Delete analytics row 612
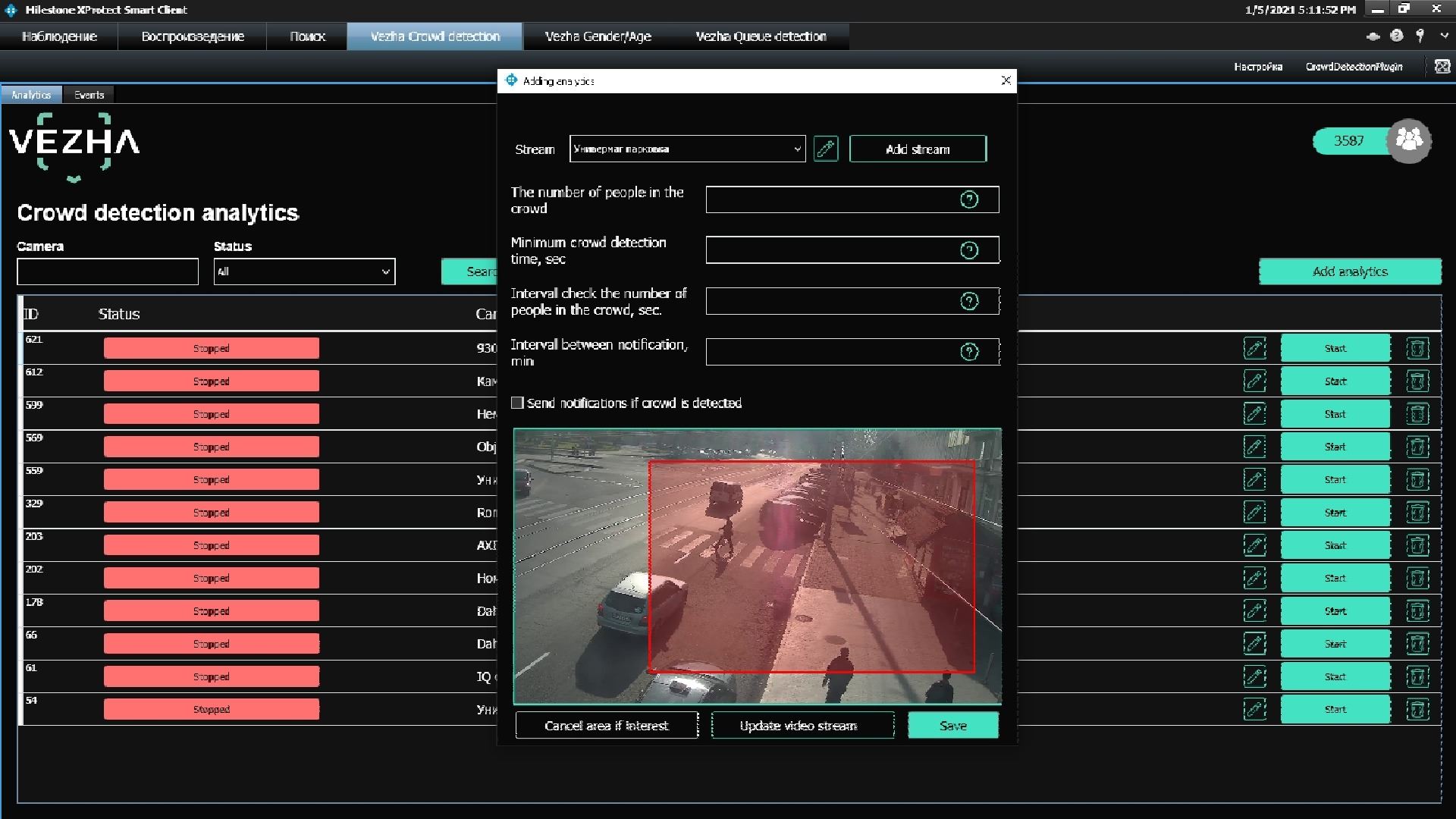 pyautogui.click(x=1417, y=381)
